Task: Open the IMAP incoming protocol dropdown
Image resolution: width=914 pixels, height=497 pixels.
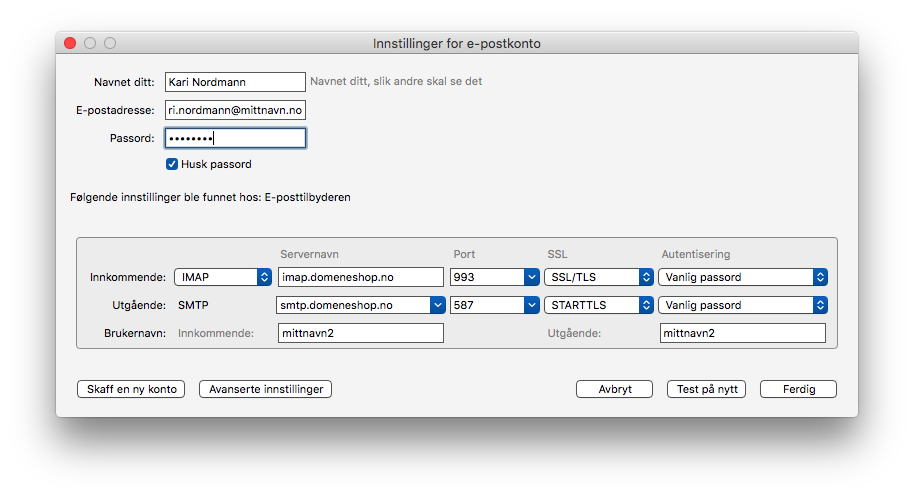Action: [223, 277]
